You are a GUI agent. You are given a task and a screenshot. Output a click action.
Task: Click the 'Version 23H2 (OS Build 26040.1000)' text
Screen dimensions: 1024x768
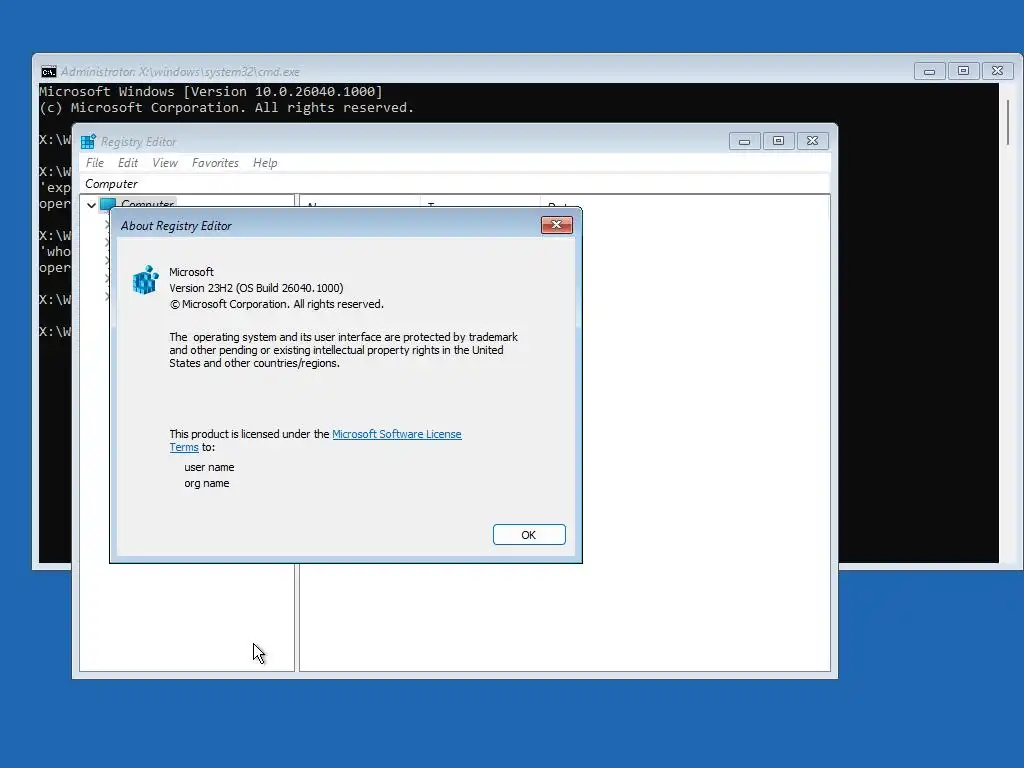256,288
